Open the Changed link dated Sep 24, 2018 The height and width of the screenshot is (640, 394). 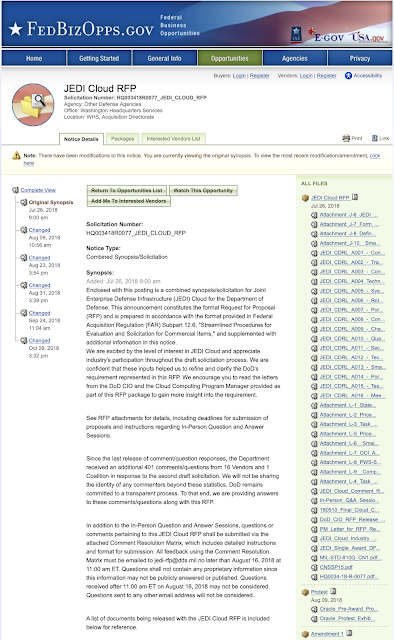pos(40,313)
